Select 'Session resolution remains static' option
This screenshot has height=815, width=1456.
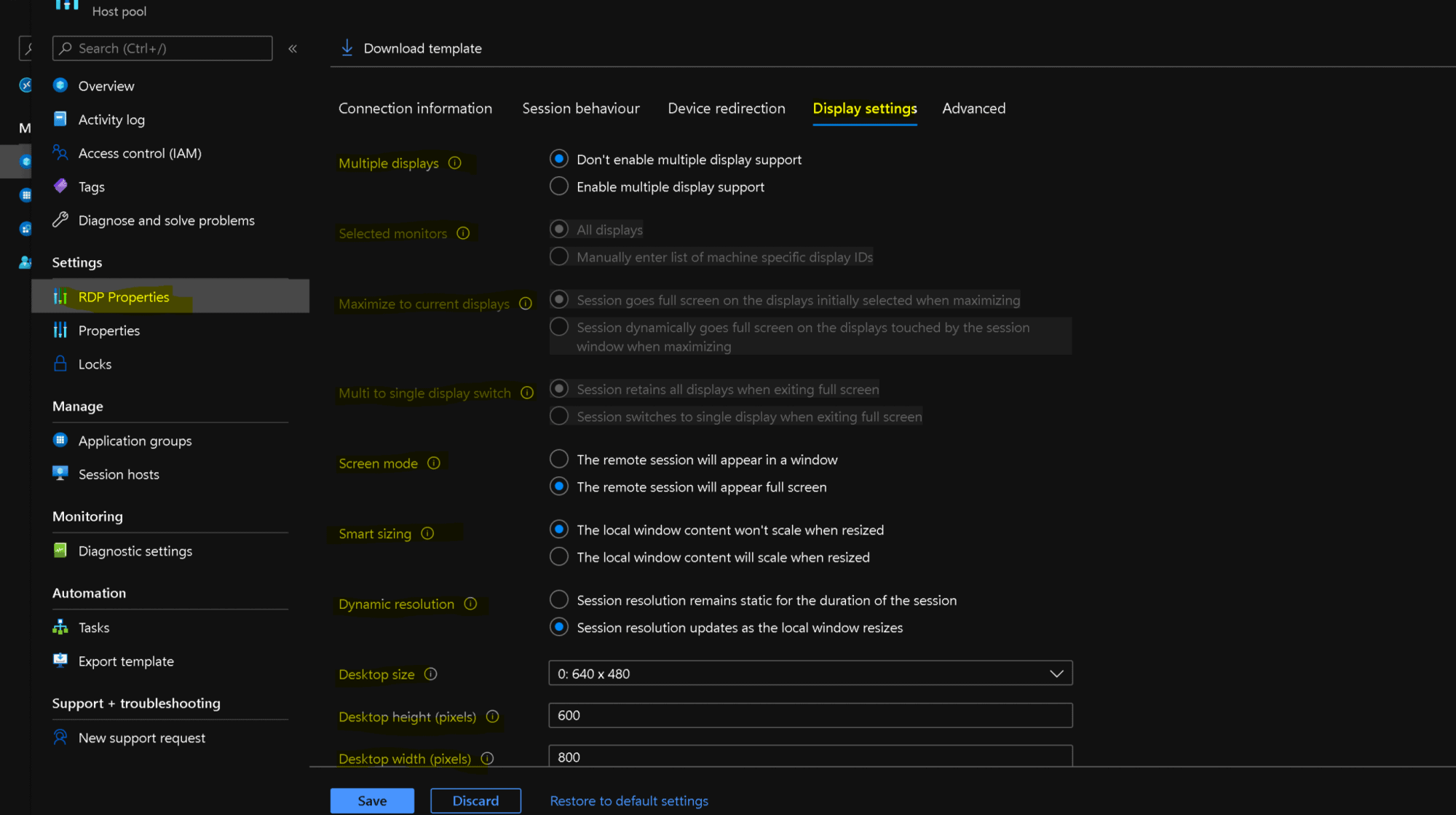pyautogui.click(x=558, y=599)
